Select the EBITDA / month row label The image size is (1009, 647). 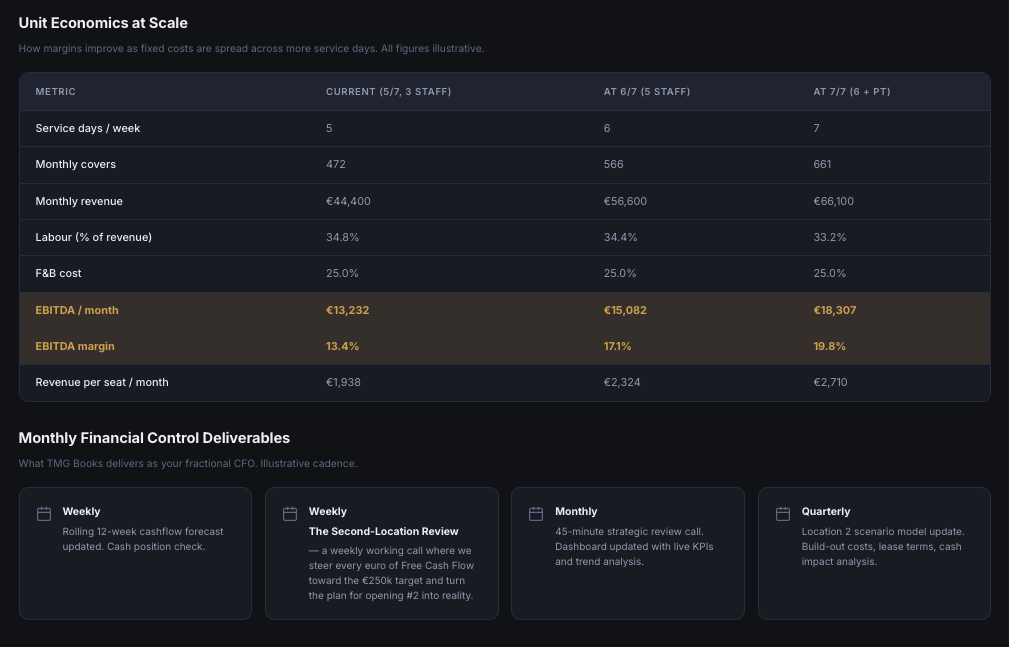tap(77, 310)
